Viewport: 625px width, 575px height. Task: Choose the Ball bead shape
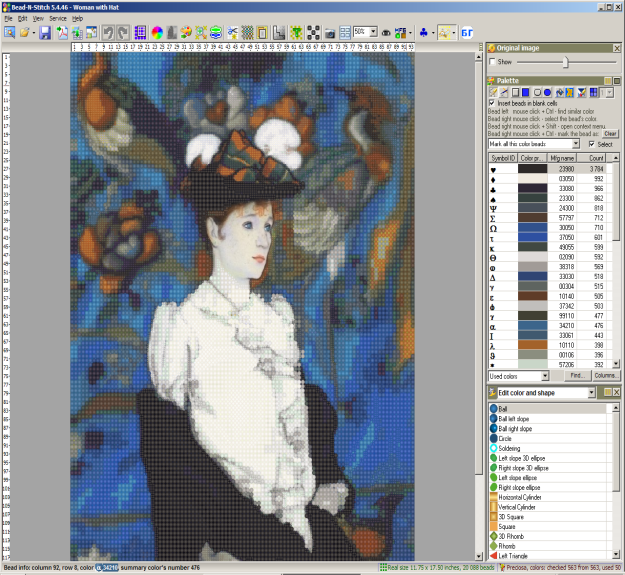click(x=548, y=409)
